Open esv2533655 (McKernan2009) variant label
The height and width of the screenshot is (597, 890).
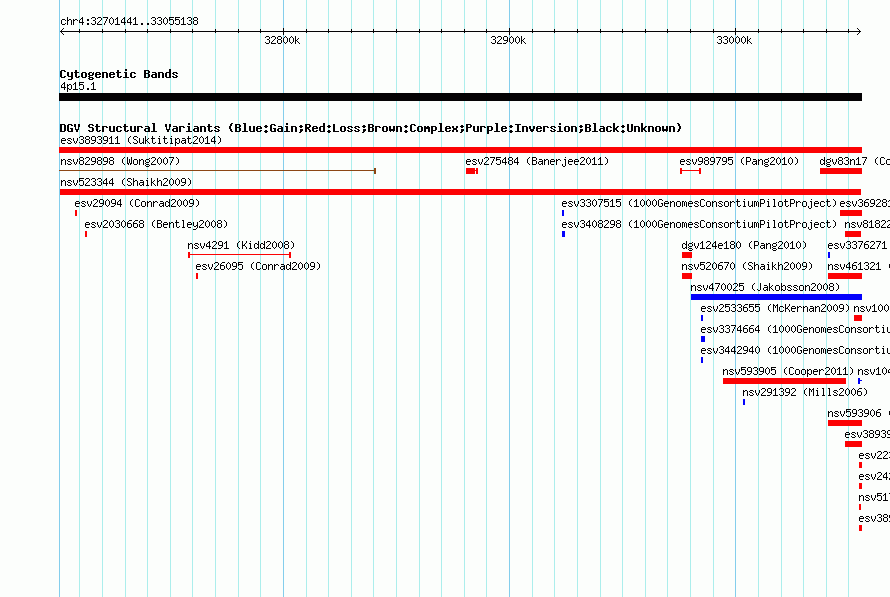[x=775, y=308]
